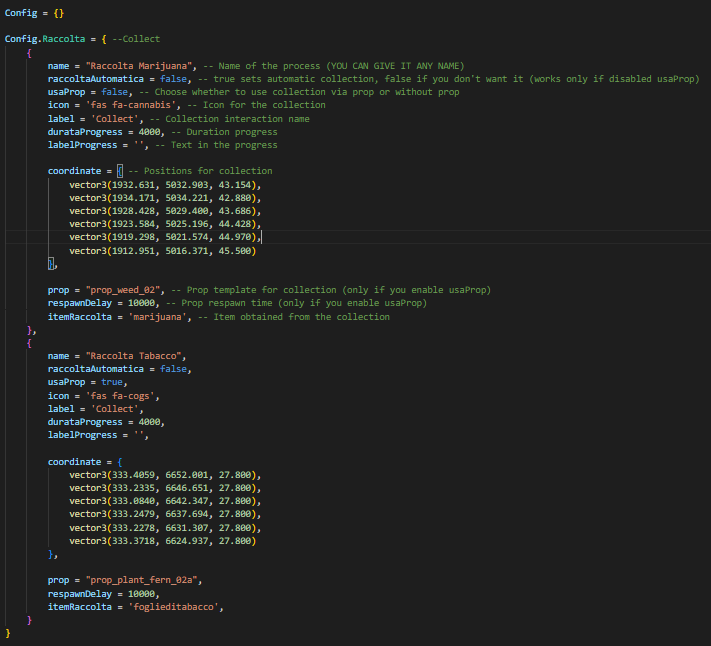Image resolution: width=711 pixels, height=646 pixels.
Task: Click the true value of second usaProp
Action: point(112,382)
